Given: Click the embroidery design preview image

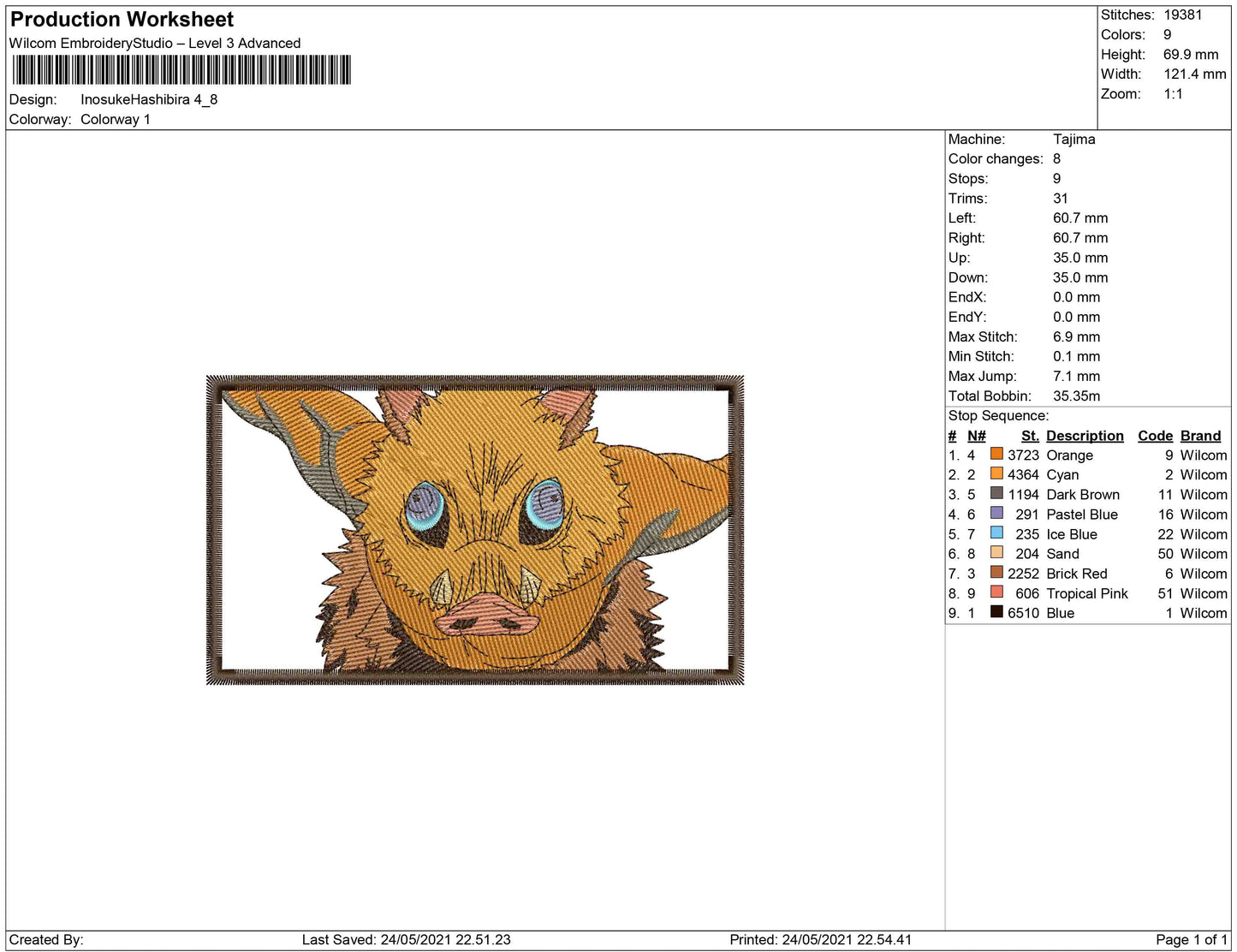Looking at the screenshot, I should (x=475, y=530).
